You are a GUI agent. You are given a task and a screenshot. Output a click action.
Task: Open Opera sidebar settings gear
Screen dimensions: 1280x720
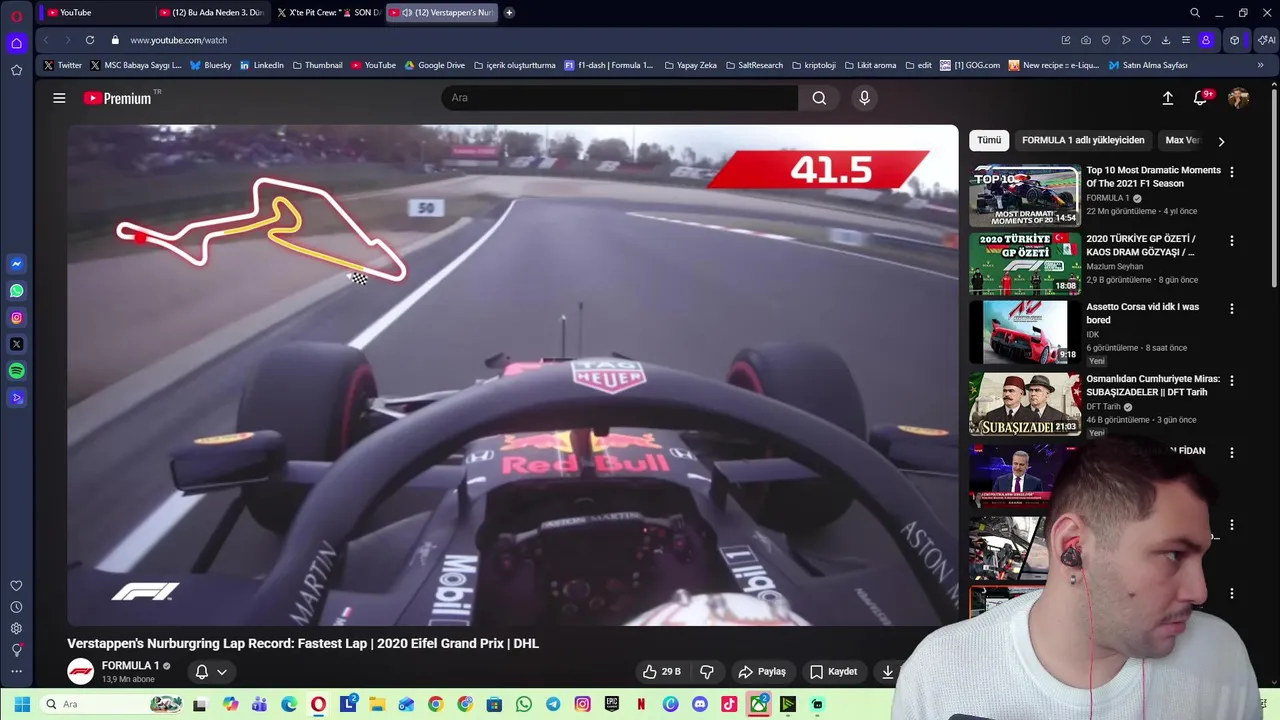coord(16,628)
